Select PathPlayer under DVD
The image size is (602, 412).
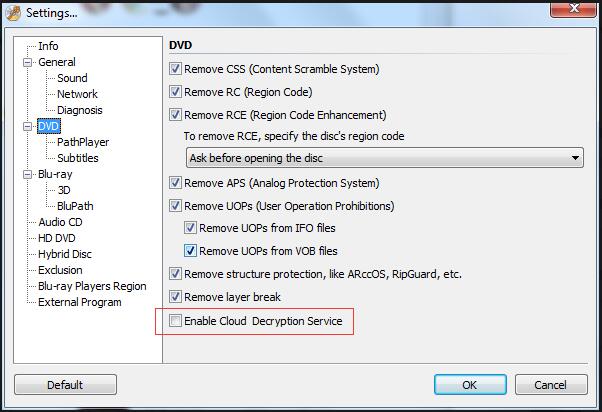[82, 142]
